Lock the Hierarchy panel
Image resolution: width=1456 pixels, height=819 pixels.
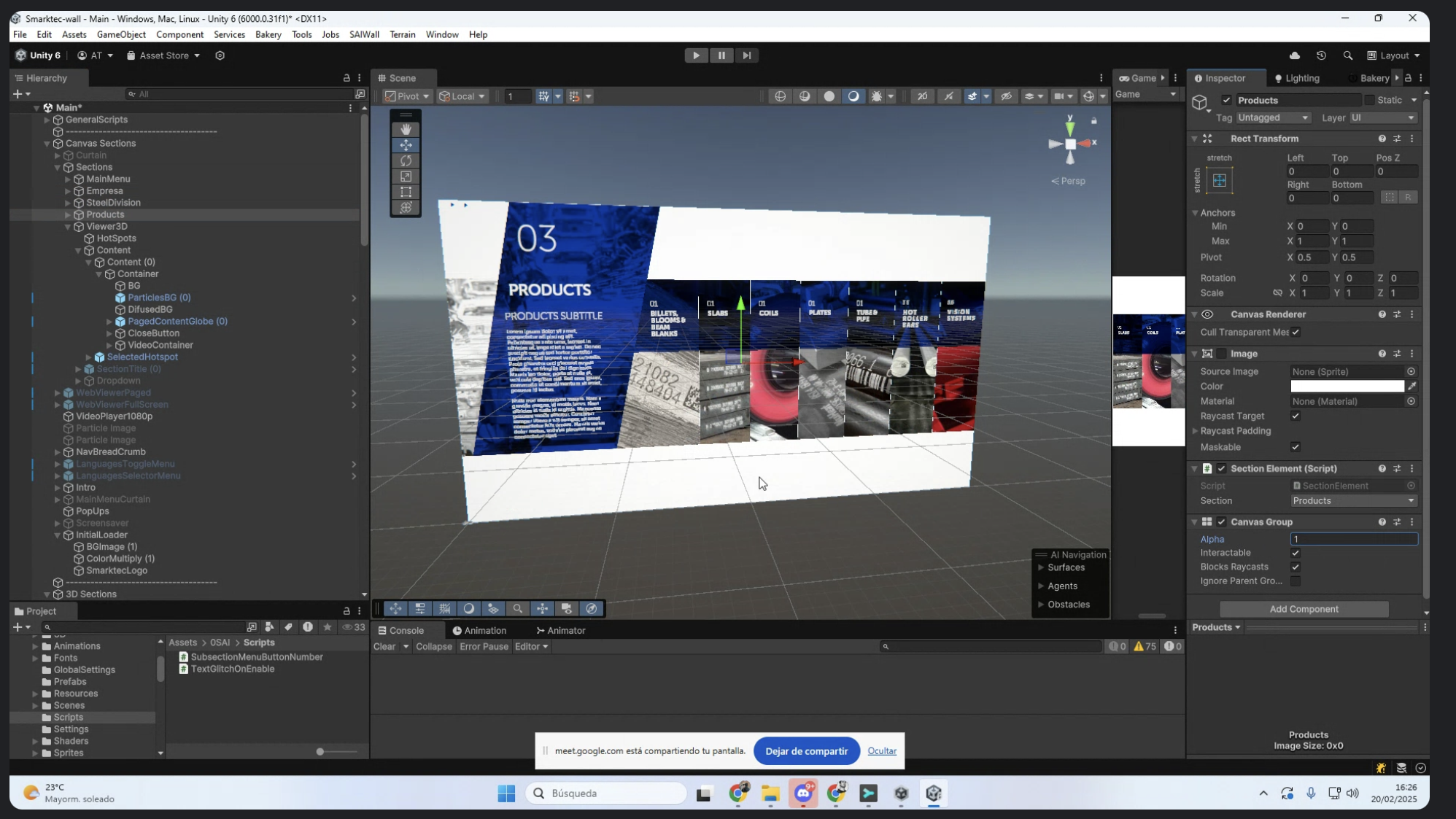tap(346, 78)
